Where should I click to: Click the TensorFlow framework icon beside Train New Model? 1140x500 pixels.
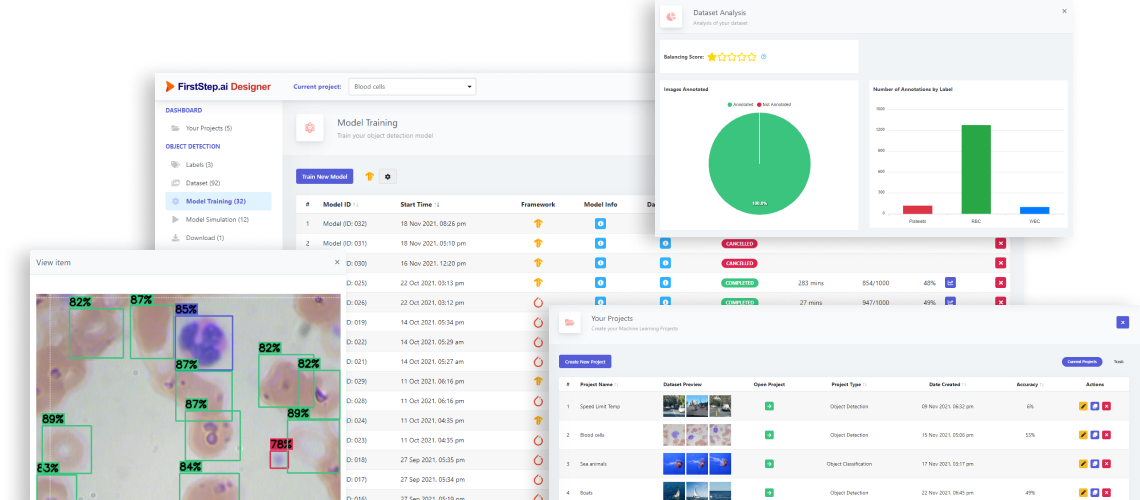[x=369, y=176]
